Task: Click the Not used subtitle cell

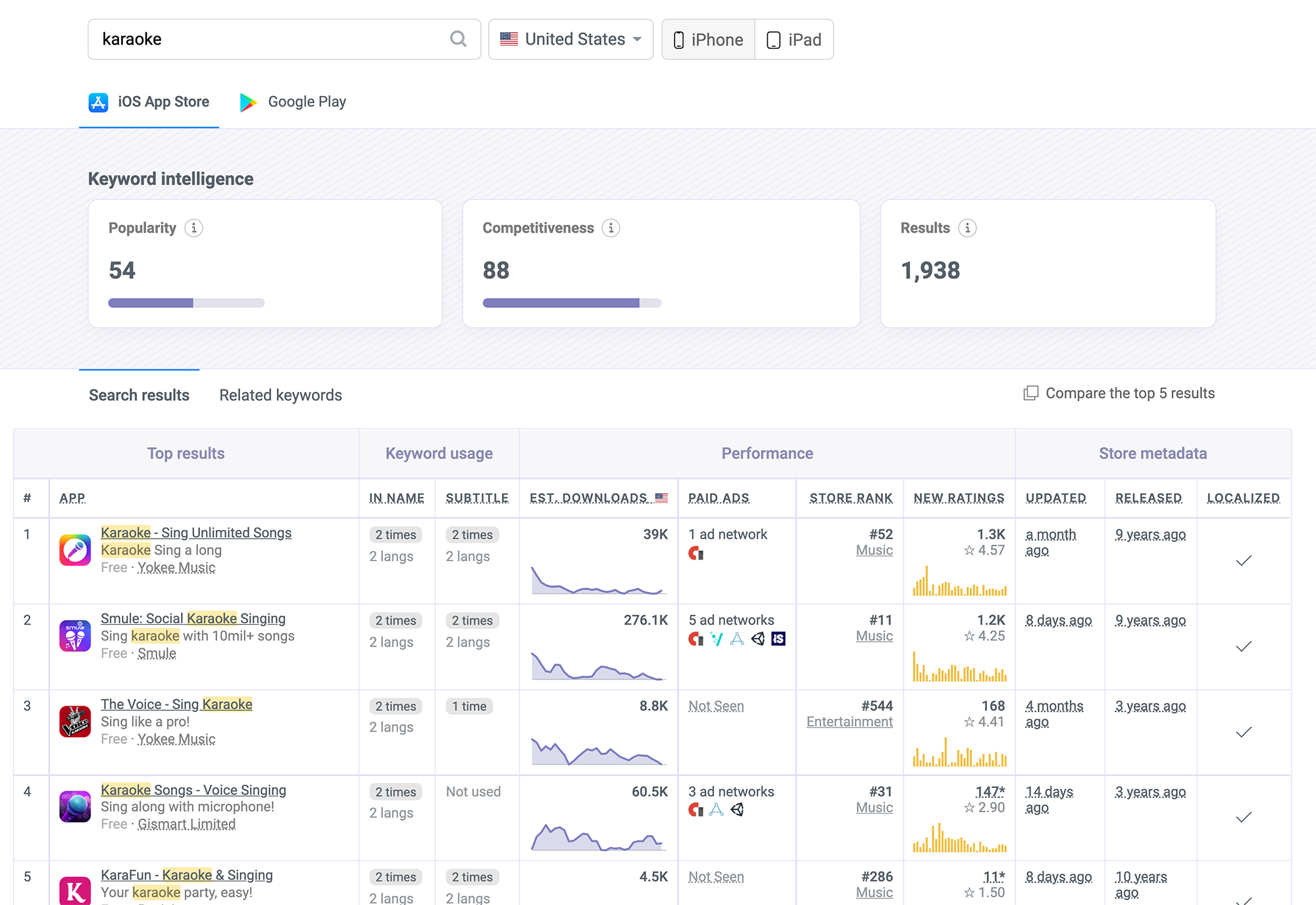Action: click(x=473, y=792)
